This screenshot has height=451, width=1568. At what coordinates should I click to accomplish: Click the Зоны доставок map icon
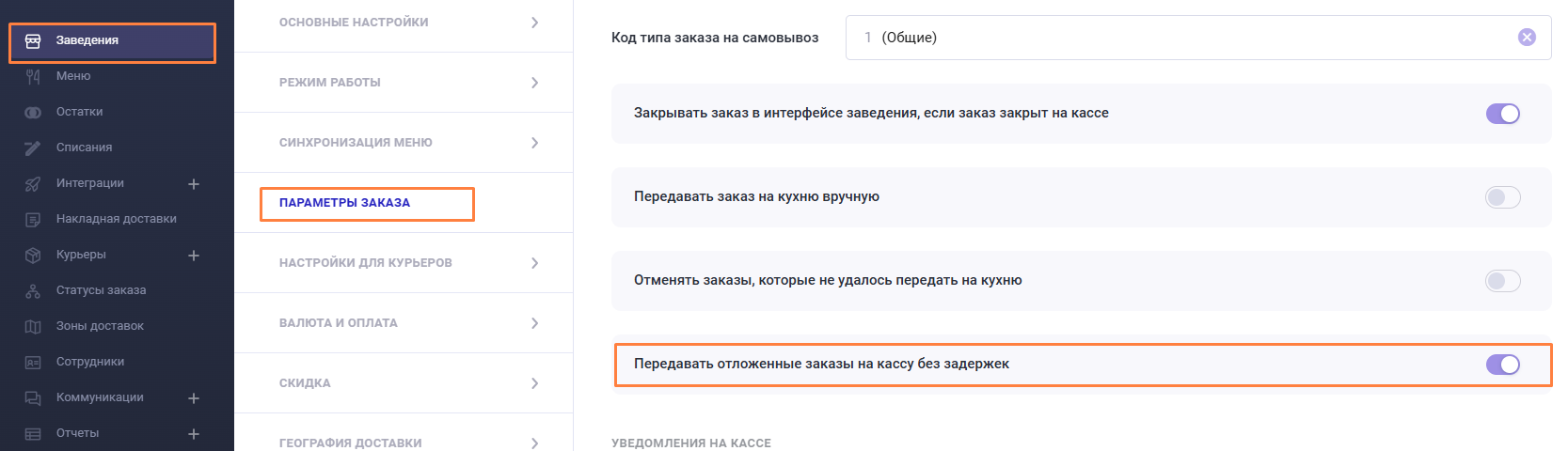click(x=33, y=326)
